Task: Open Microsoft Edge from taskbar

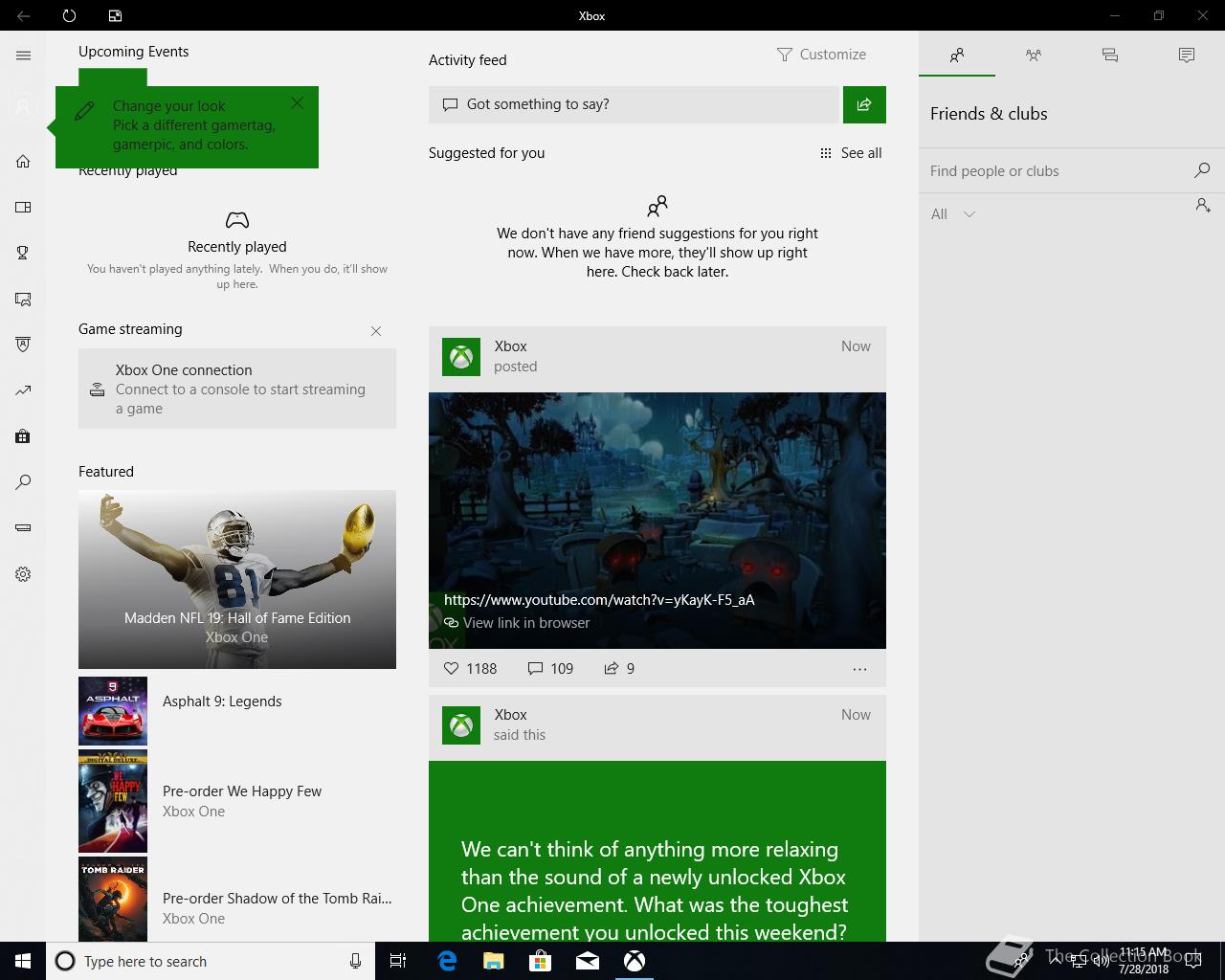Action: point(447,961)
